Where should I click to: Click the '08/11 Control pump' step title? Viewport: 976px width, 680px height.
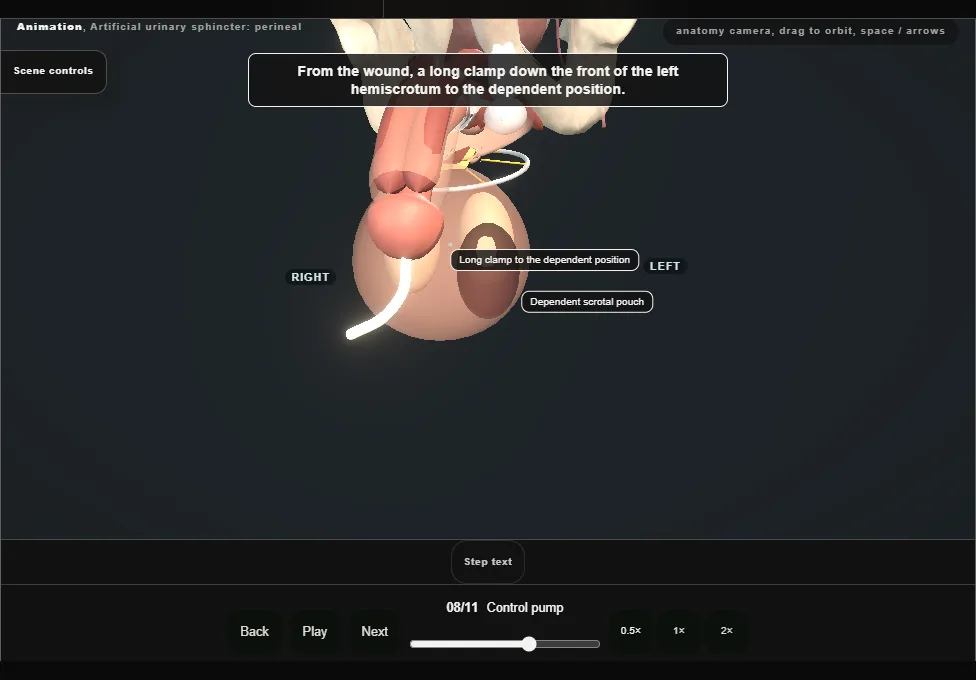[505, 608]
